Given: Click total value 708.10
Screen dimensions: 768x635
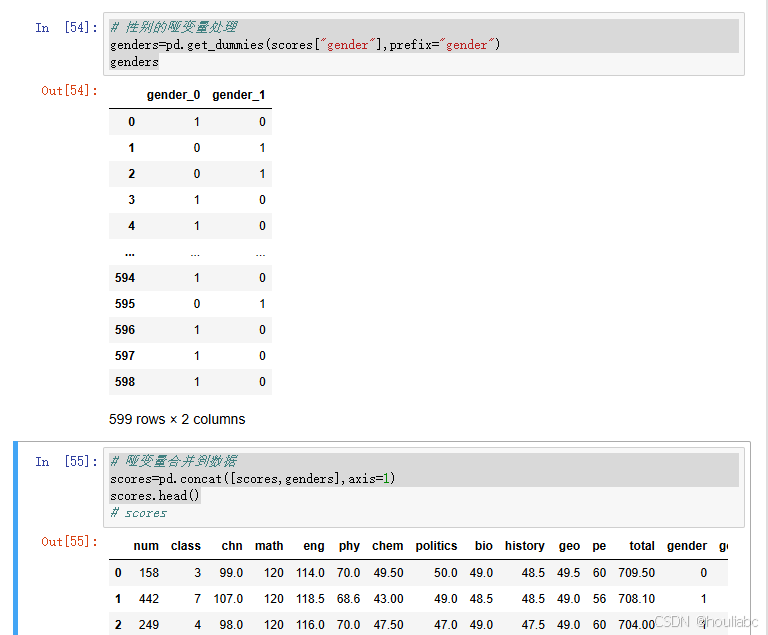Looking at the screenshot, I should [636, 598].
